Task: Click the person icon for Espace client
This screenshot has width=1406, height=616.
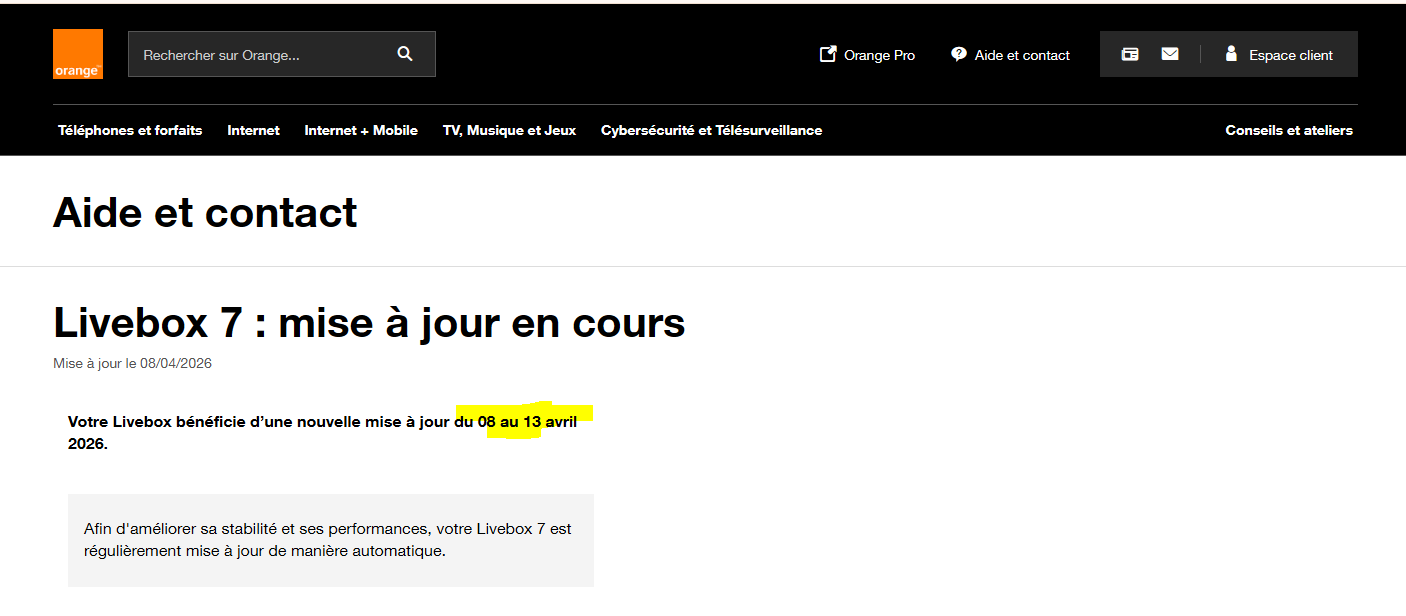Action: click(x=1231, y=54)
